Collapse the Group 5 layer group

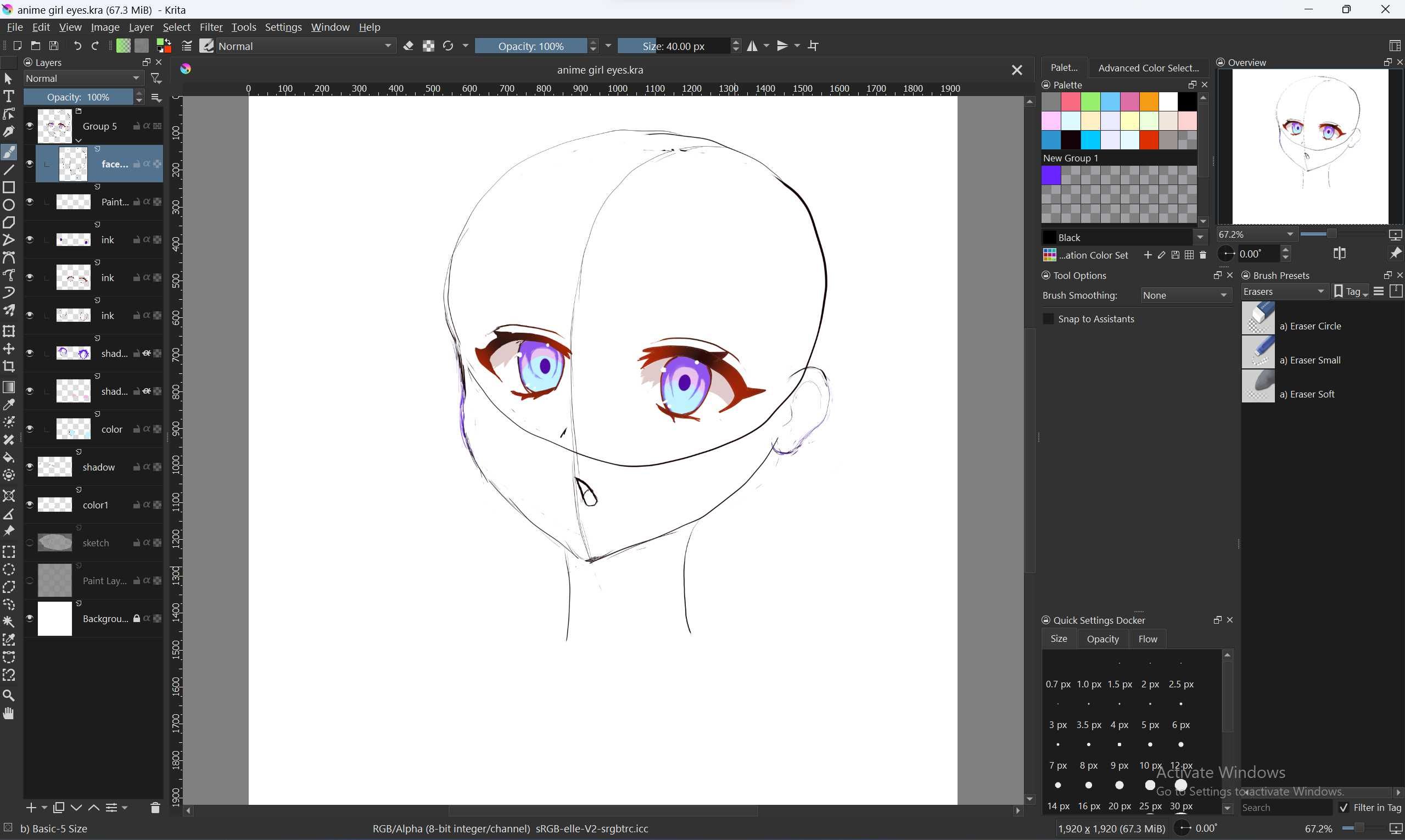[79, 140]
